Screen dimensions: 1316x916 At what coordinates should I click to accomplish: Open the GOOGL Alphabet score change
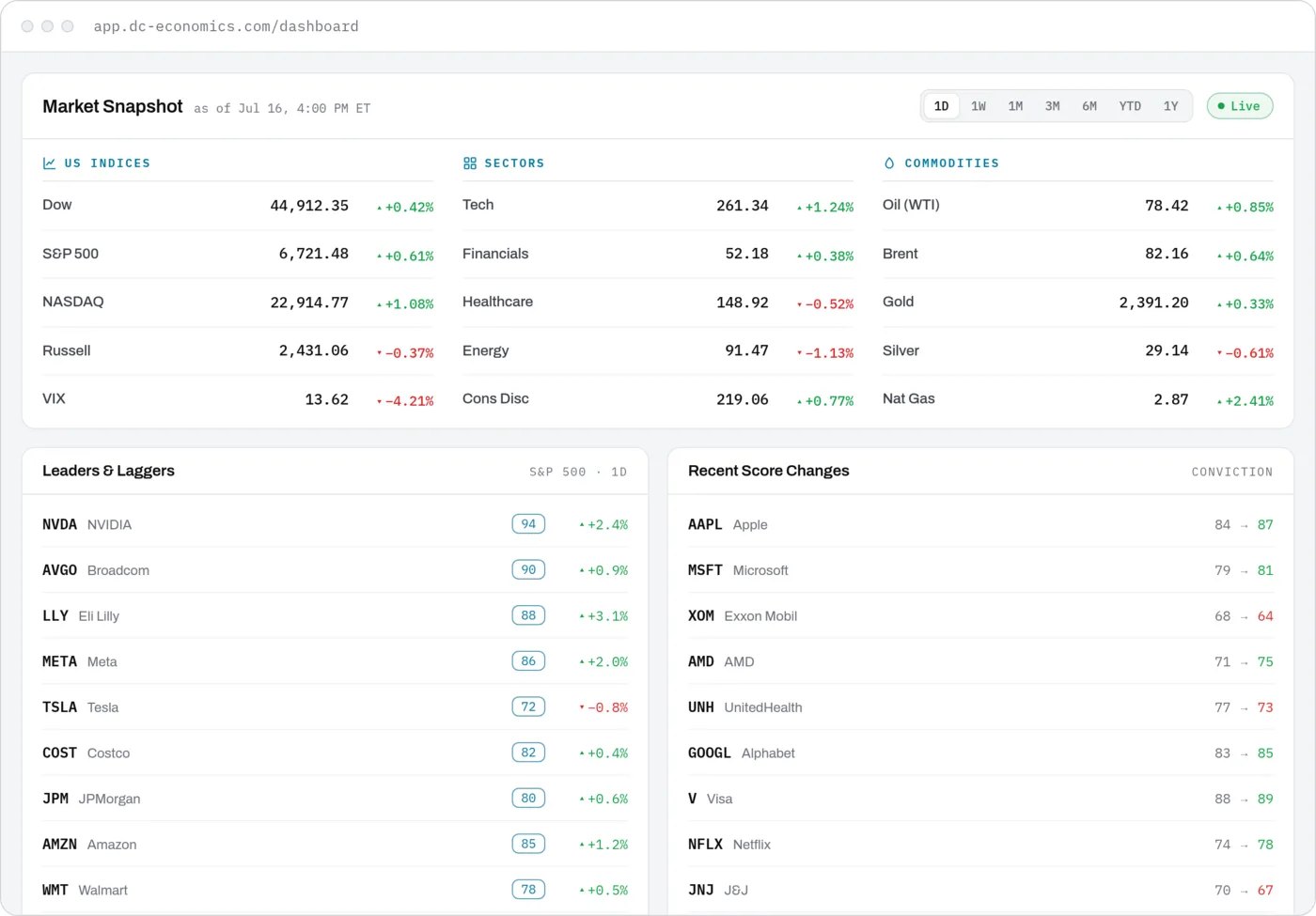[x=980, y=753]
